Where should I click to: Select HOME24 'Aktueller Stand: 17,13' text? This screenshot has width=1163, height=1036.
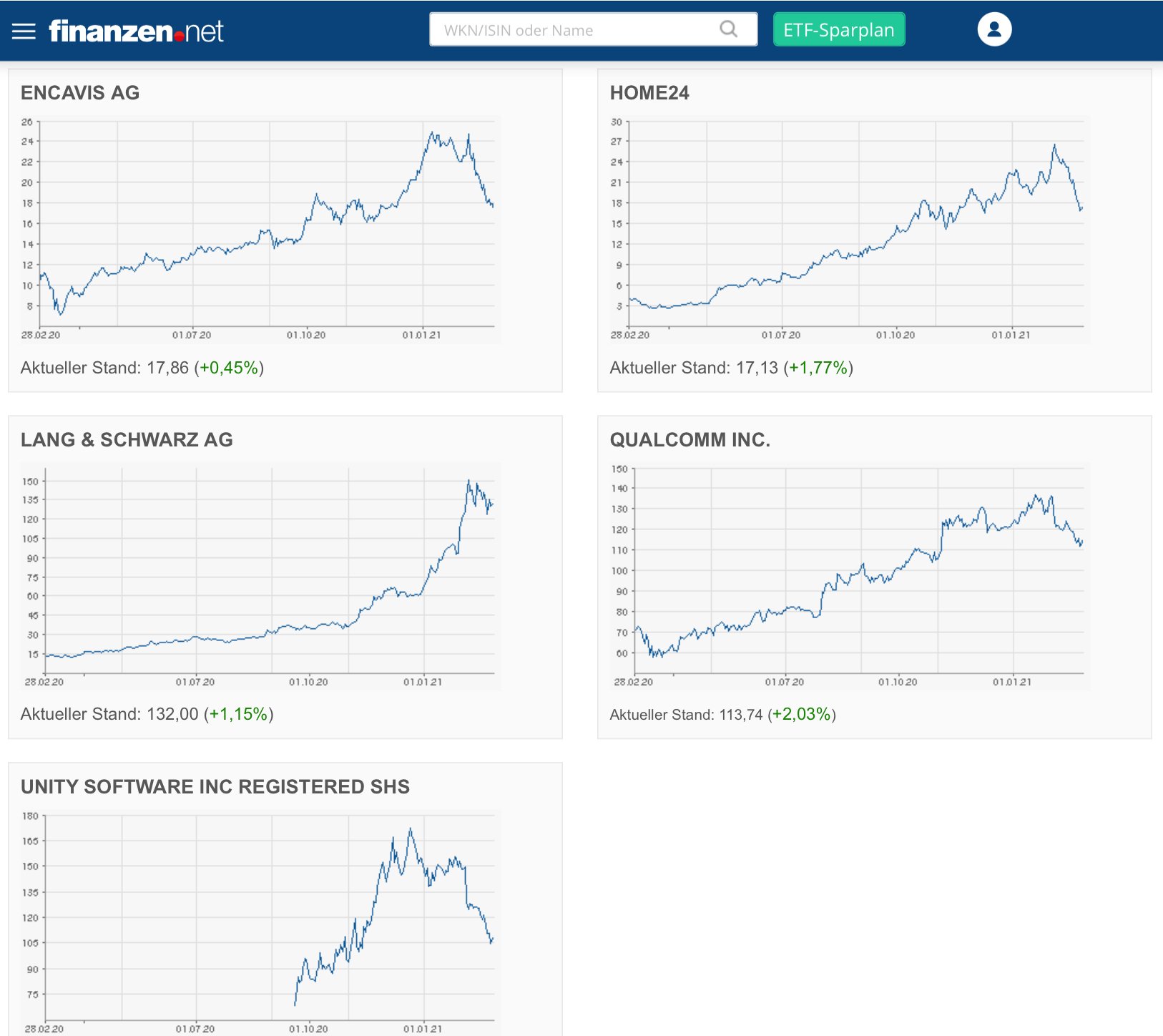(x=694, y=368)
